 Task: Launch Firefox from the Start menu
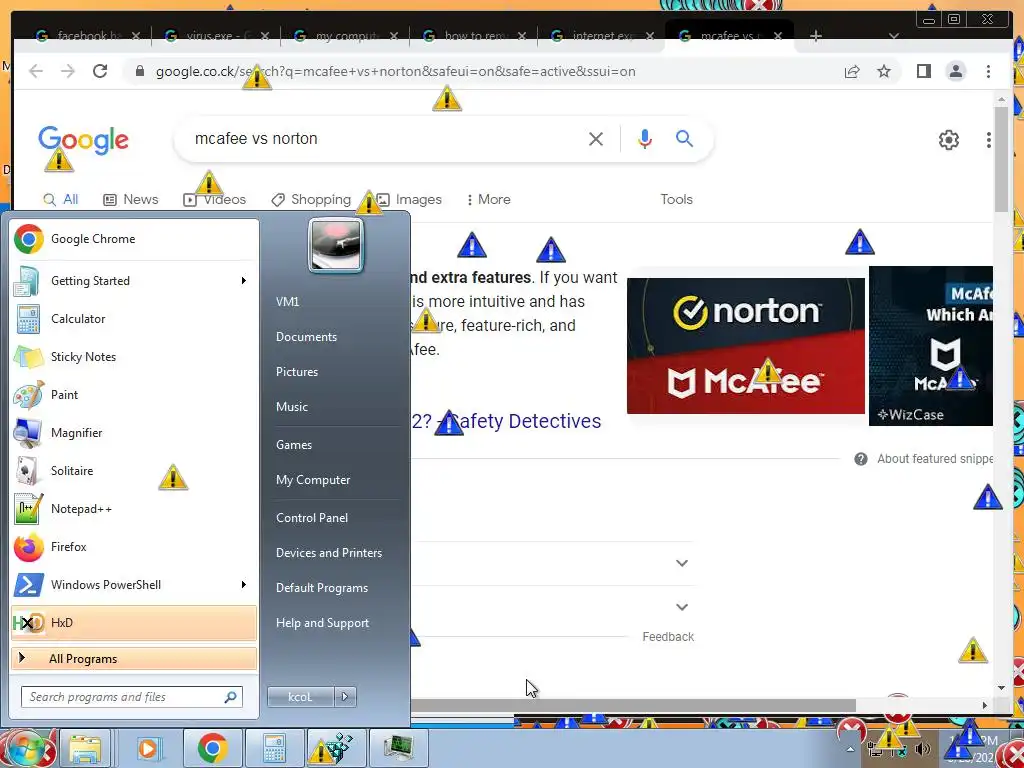[134, 547]
